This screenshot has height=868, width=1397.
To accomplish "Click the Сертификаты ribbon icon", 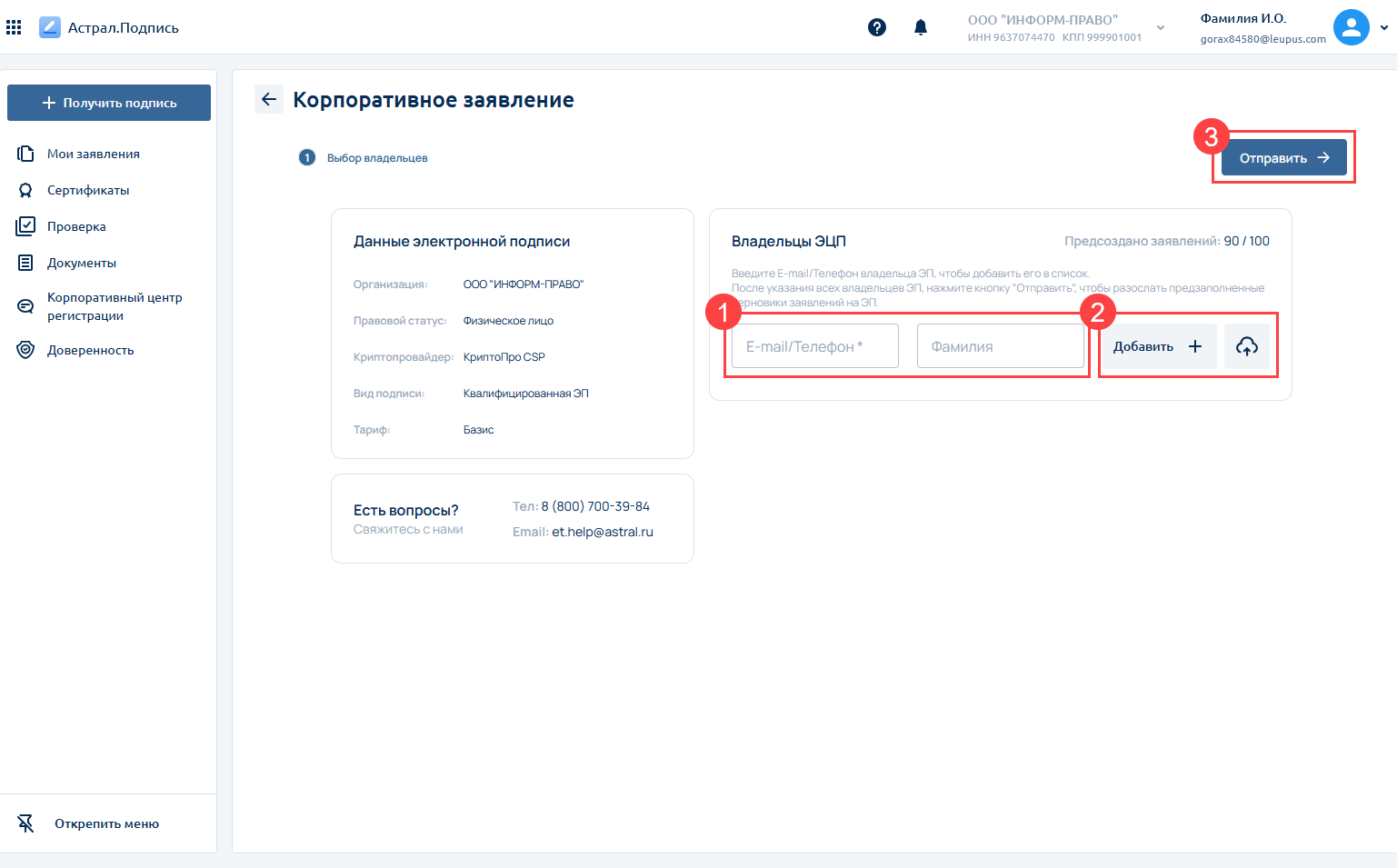I will coord(25,190).
